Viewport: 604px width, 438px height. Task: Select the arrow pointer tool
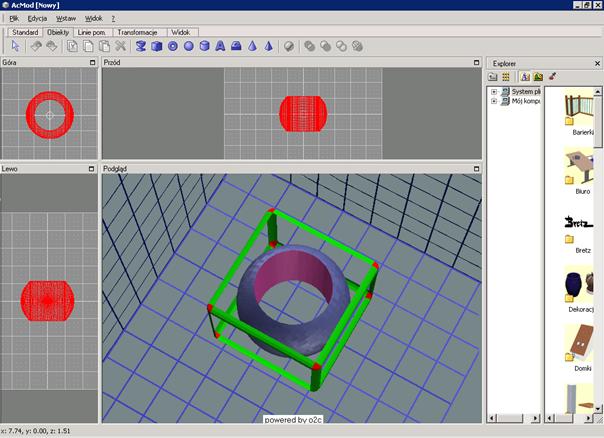point(15,46)
